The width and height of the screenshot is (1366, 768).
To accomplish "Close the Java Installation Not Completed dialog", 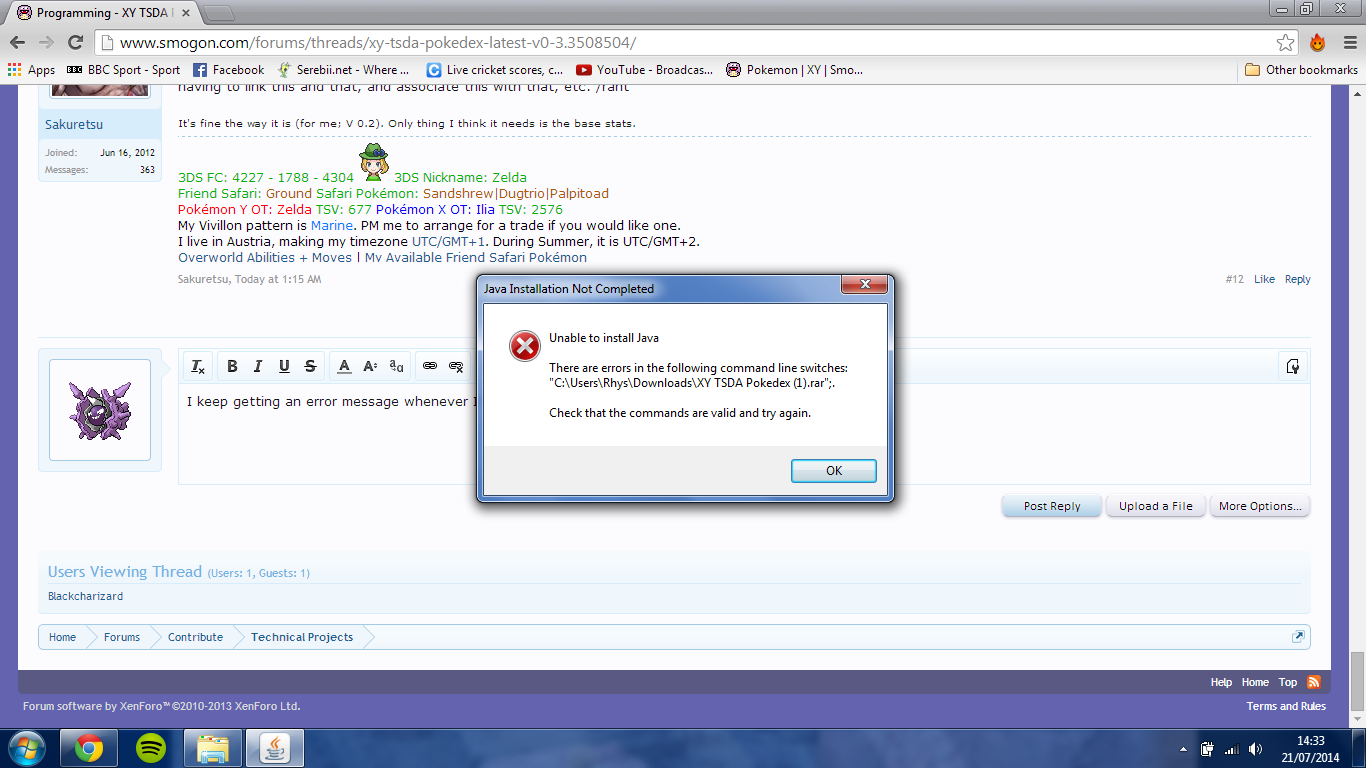I will [864, 286].
